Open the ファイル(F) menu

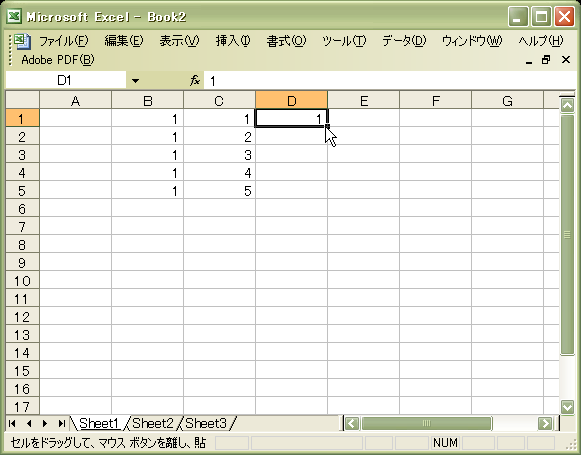tap(63, 40)
